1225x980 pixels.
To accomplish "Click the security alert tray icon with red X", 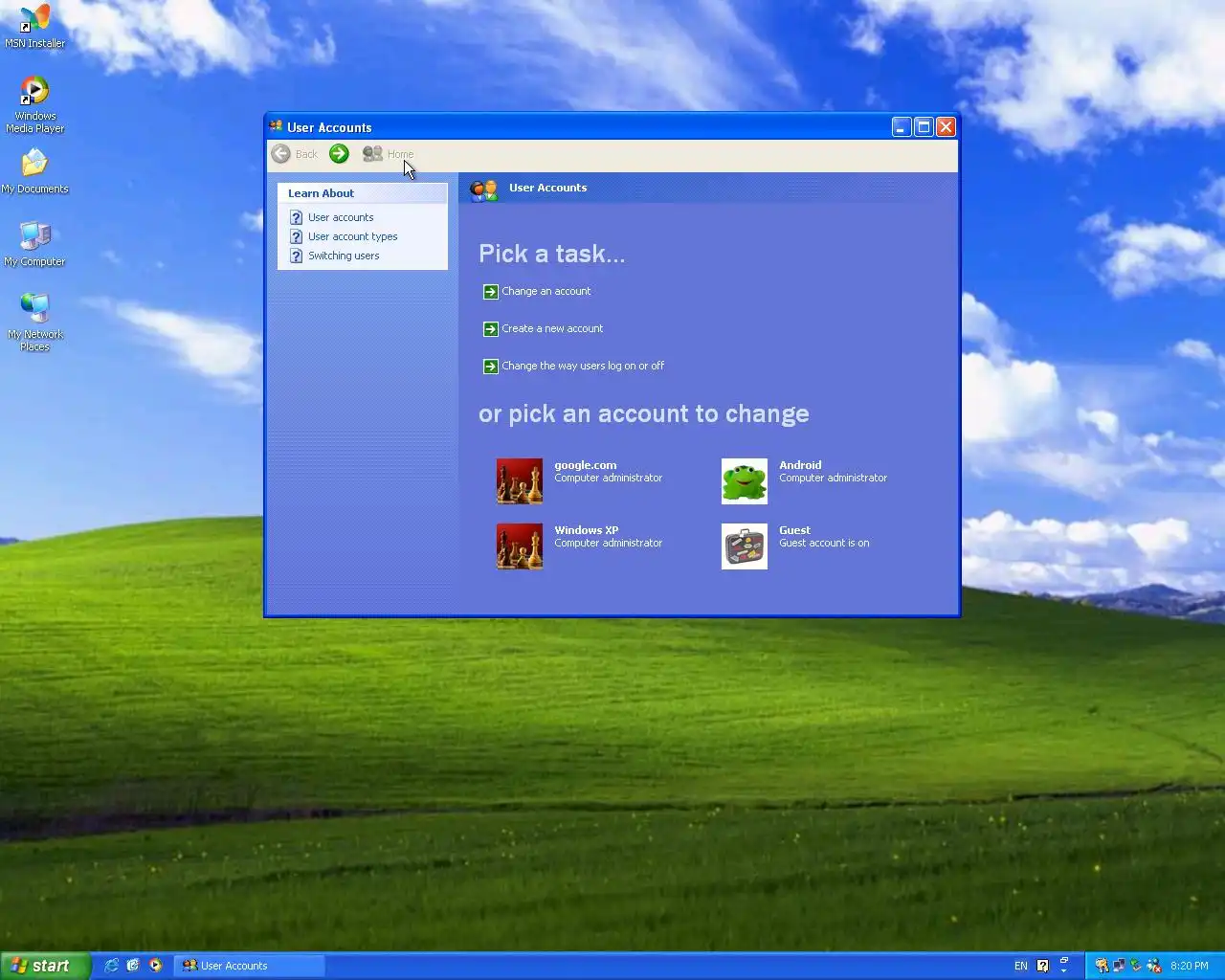I will point(1154,966).
